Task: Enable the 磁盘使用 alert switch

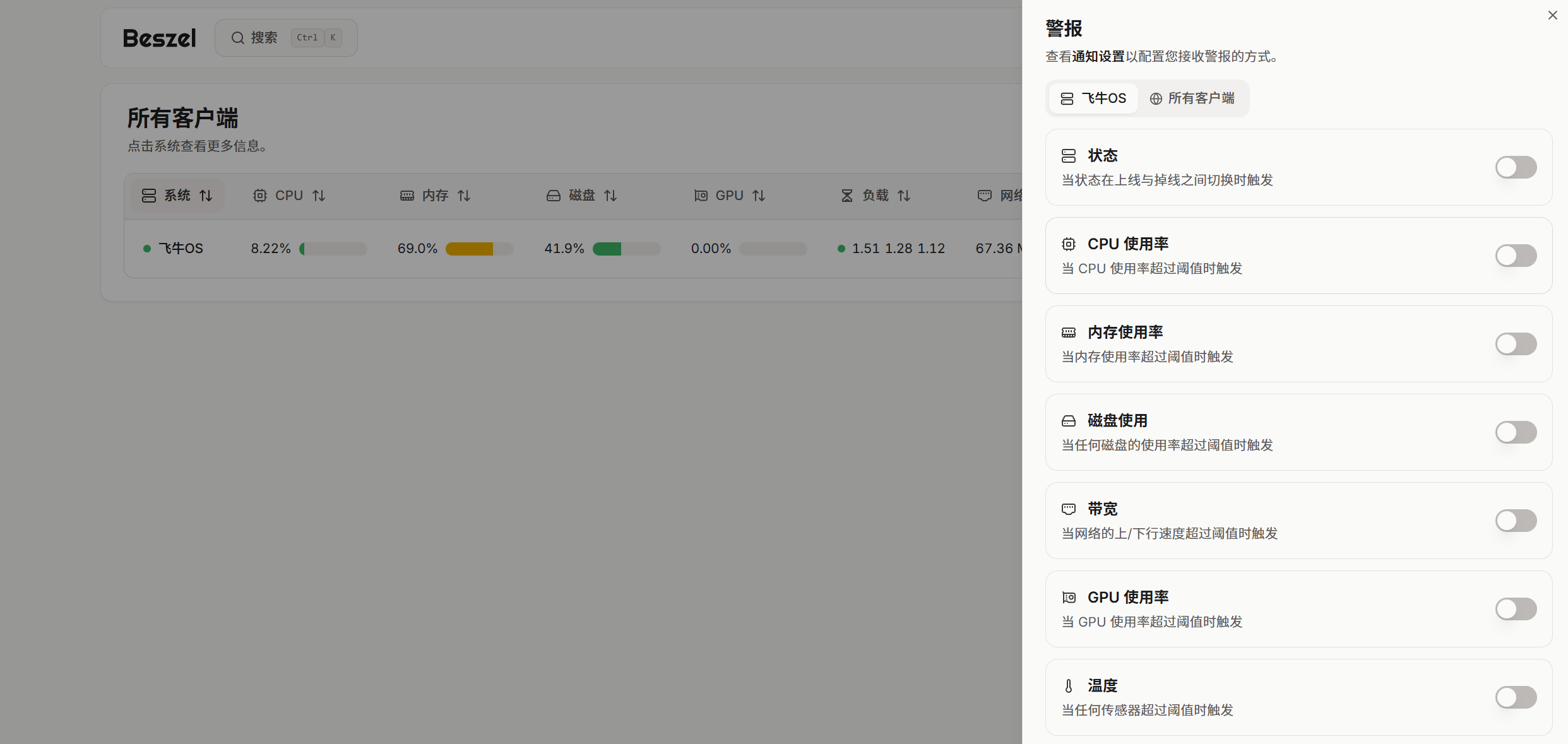Action: (1515, 432)
